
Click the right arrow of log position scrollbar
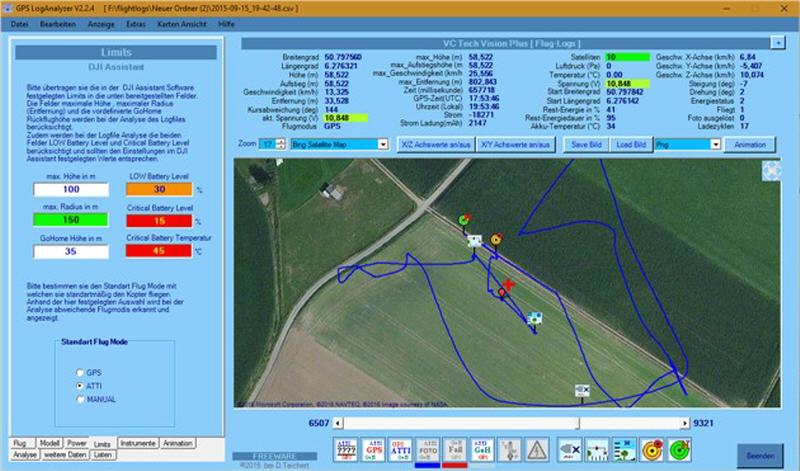pyautogui.click(x=684, y=423)
